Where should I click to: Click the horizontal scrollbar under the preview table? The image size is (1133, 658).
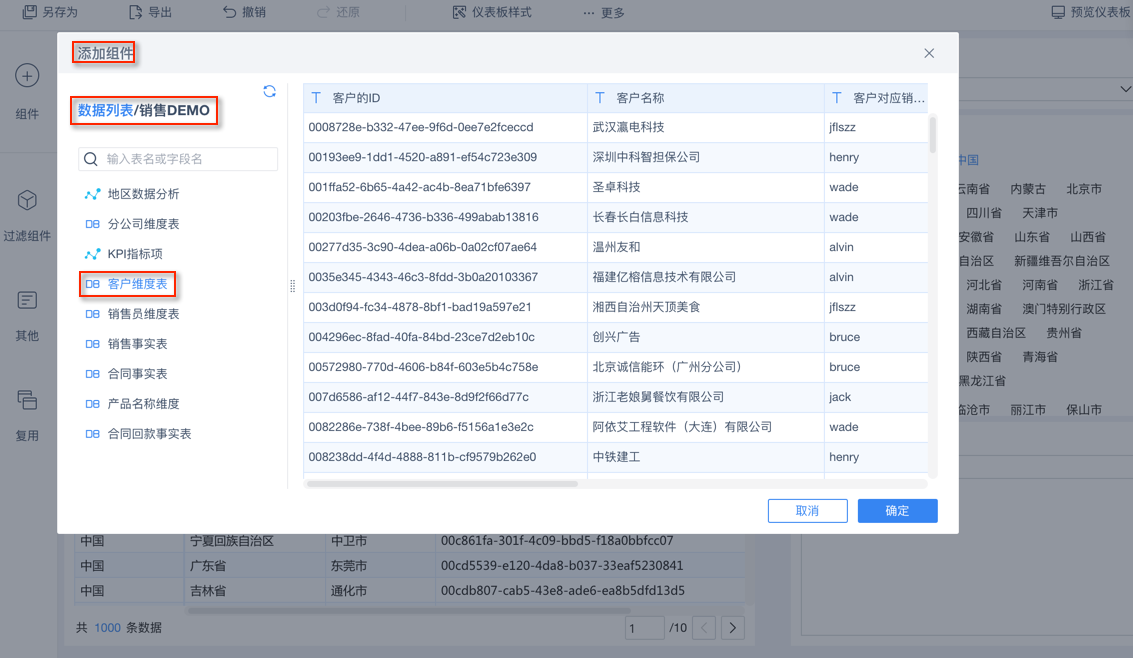[442, 484]
